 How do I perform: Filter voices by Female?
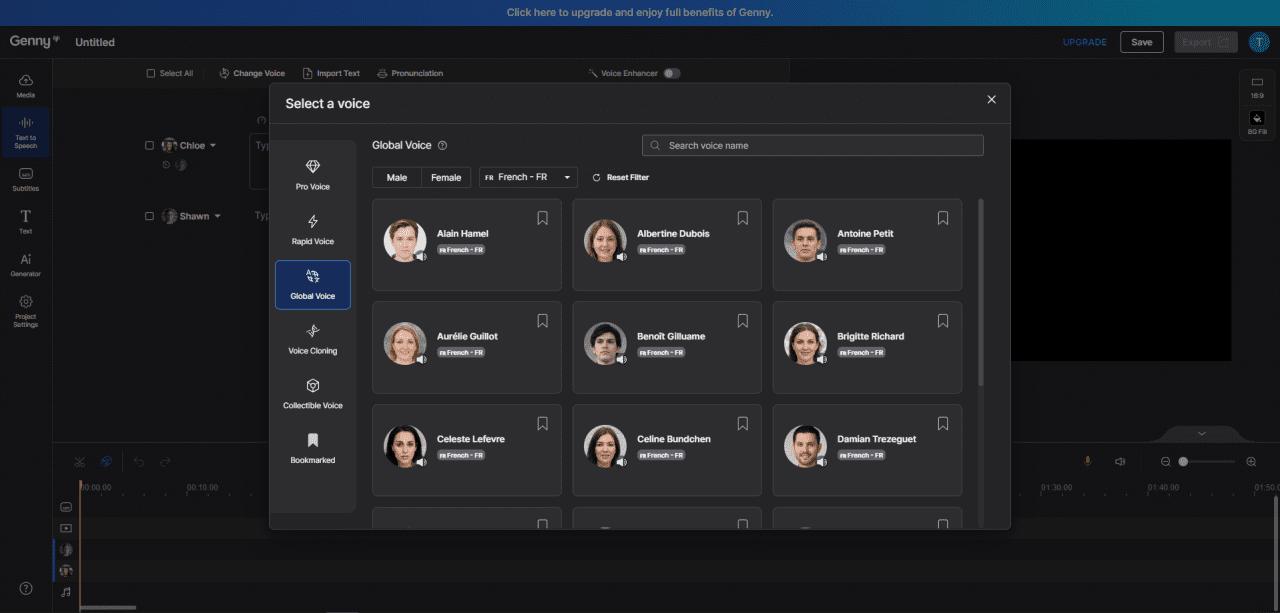click(x=446, y=177)
